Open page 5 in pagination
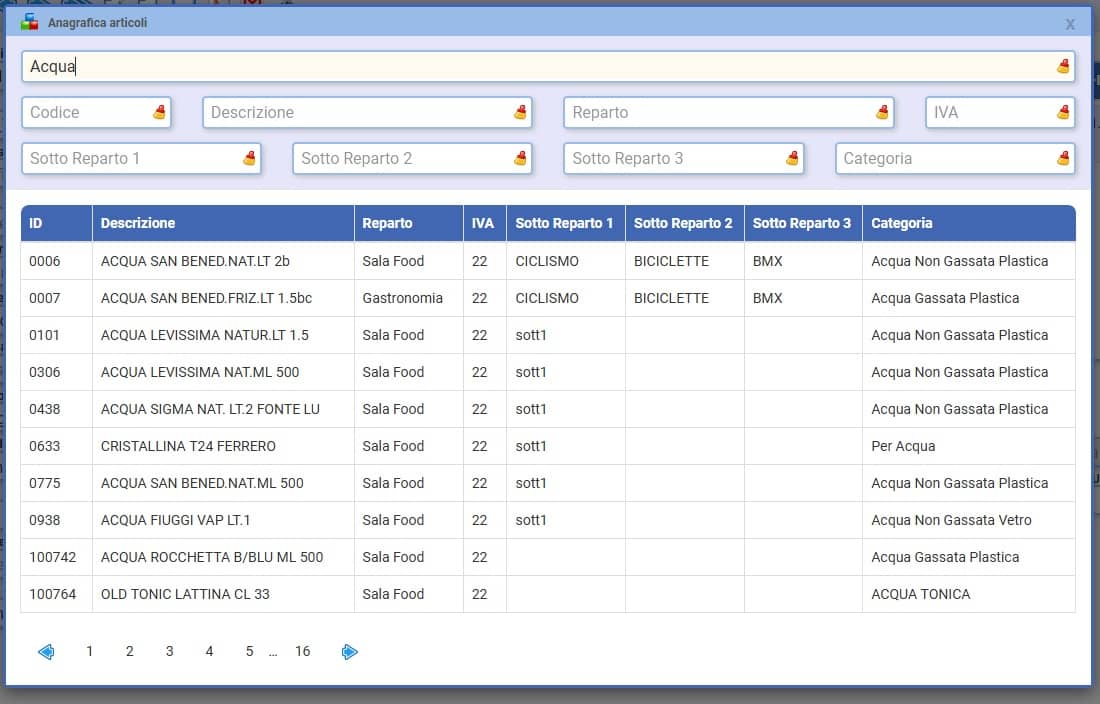The image size is (1100, 704). (x=249, y=652)
